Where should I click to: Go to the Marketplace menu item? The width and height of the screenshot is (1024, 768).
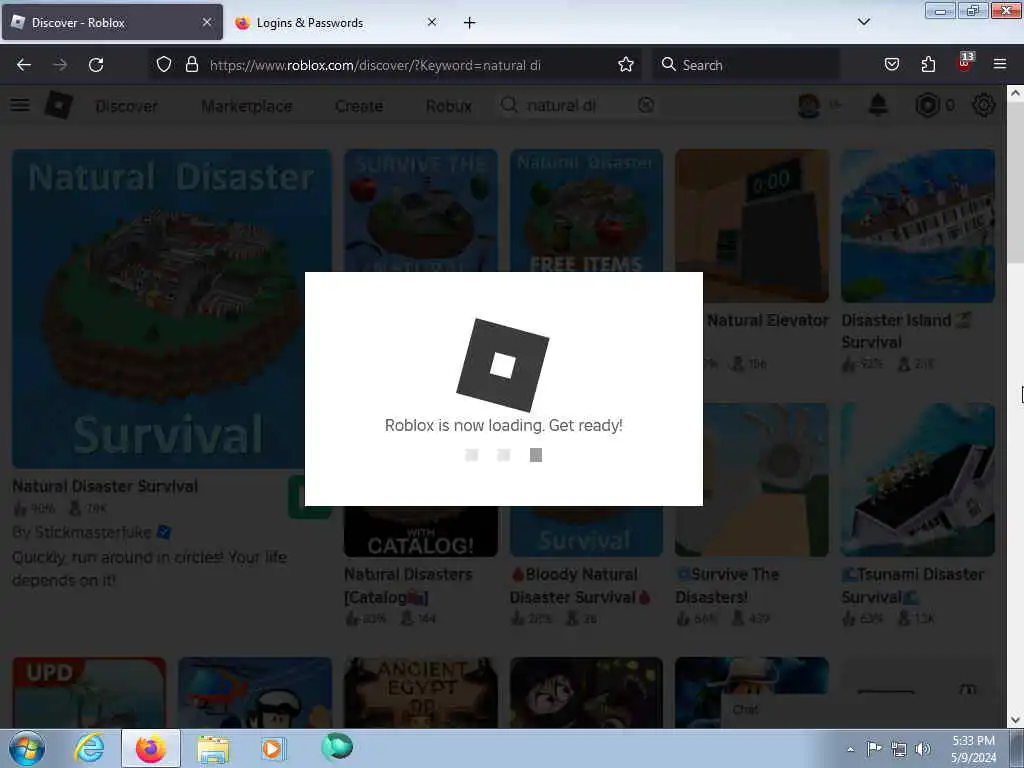[247, 106]
